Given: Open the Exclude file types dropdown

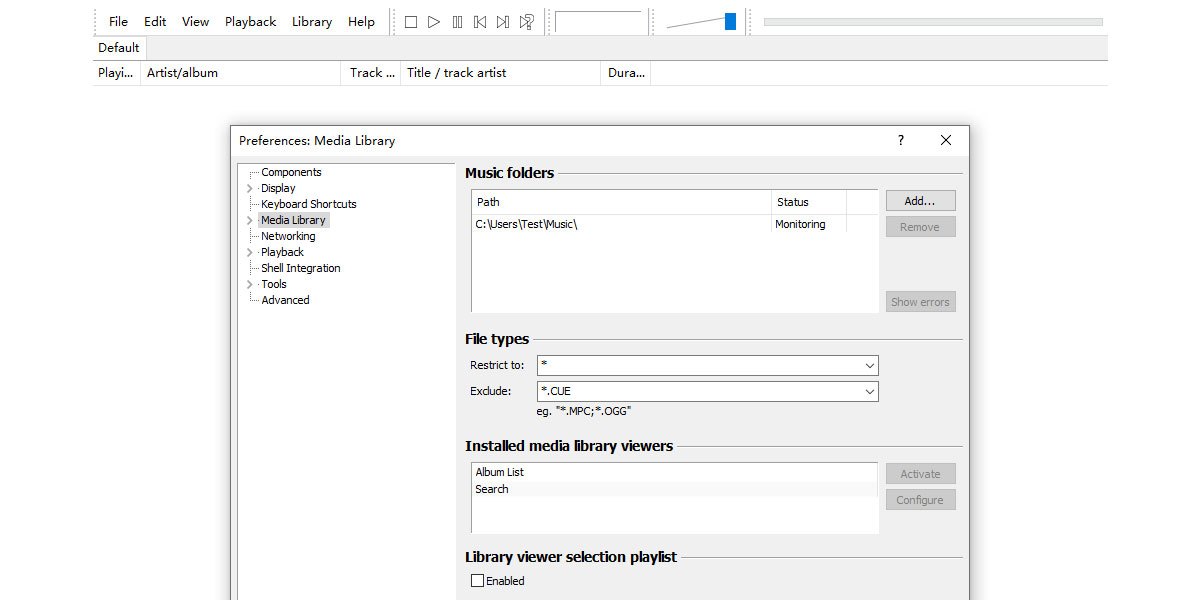Looking at the screenshot, I should [x=869, y=390].
